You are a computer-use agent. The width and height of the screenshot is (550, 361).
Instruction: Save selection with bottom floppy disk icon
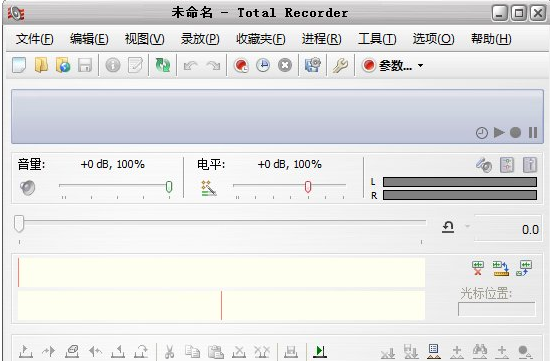coord(291,352)
